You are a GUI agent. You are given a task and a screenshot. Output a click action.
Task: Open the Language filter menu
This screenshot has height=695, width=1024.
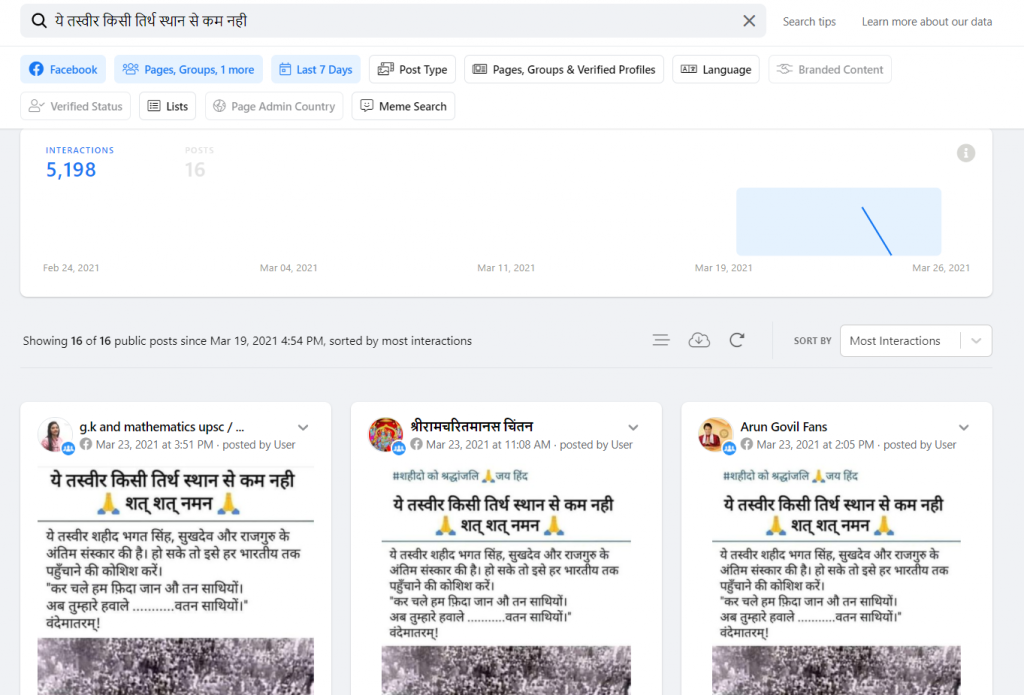tap(715, 70)
